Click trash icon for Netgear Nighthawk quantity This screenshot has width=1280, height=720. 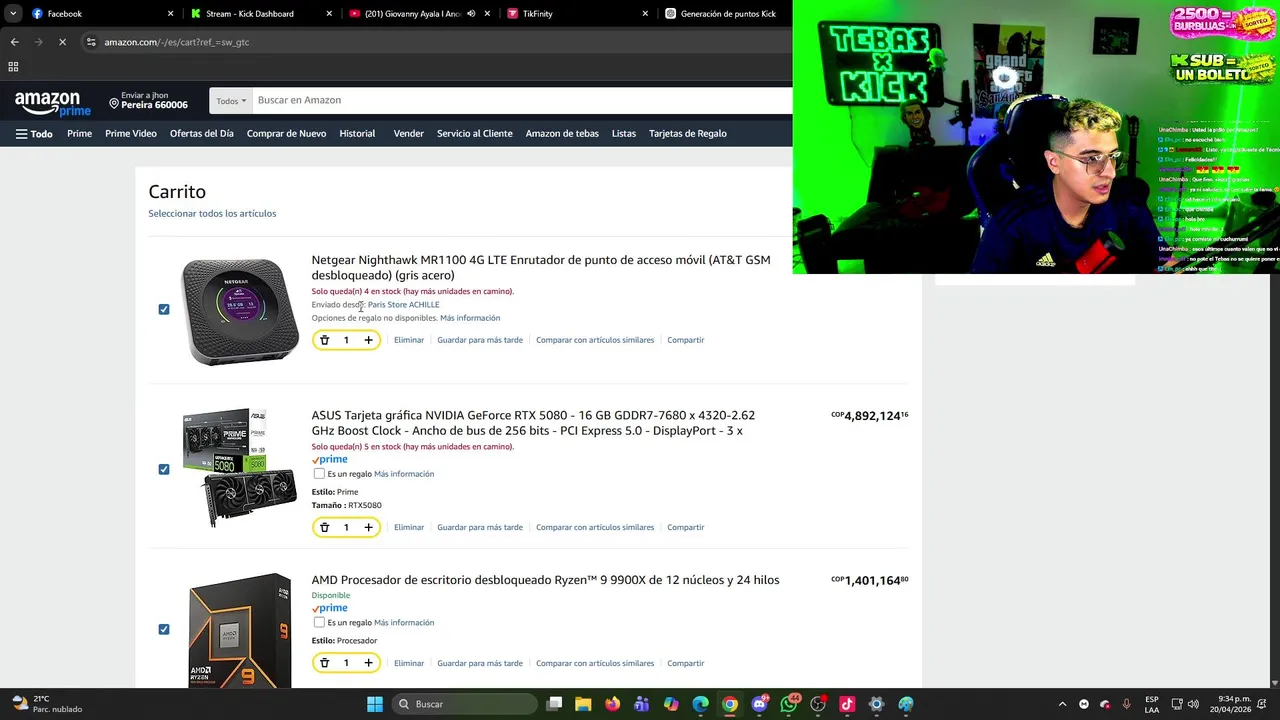(x=324, y=340)
